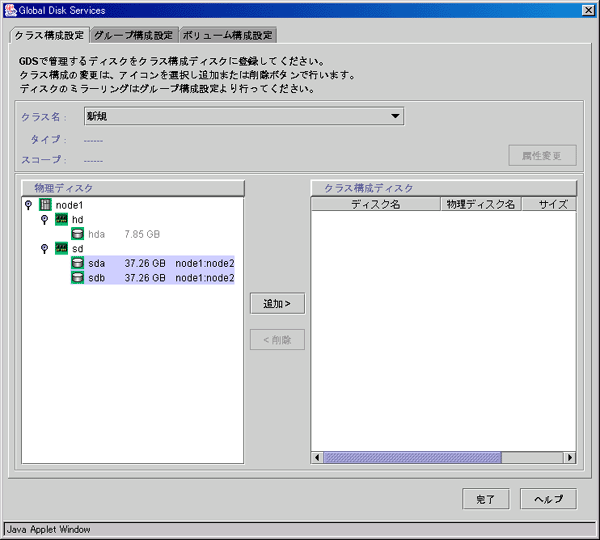This screenshot has height=540, width=600.
Task: Click the Global Disk Services title bar icon
Action: (9, 9)
